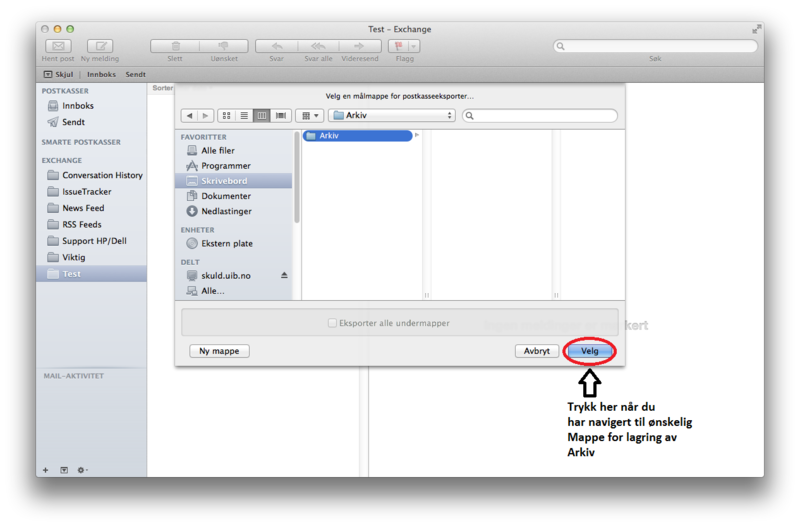Compose with the Ny melding icon
800x527 pixels.
pyautogui.click(x=99, y=46)
